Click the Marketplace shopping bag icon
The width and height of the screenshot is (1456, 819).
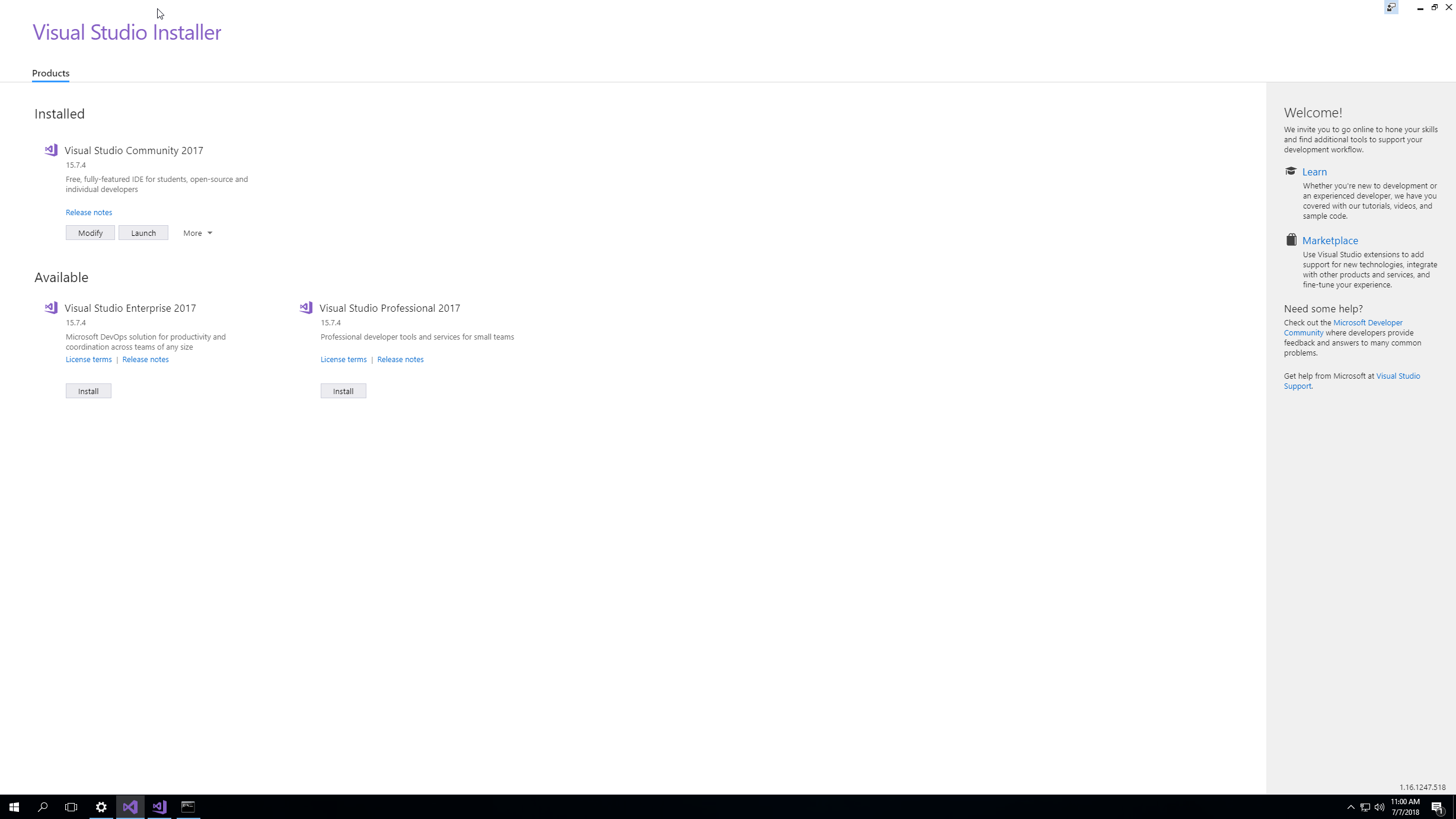1291,239
